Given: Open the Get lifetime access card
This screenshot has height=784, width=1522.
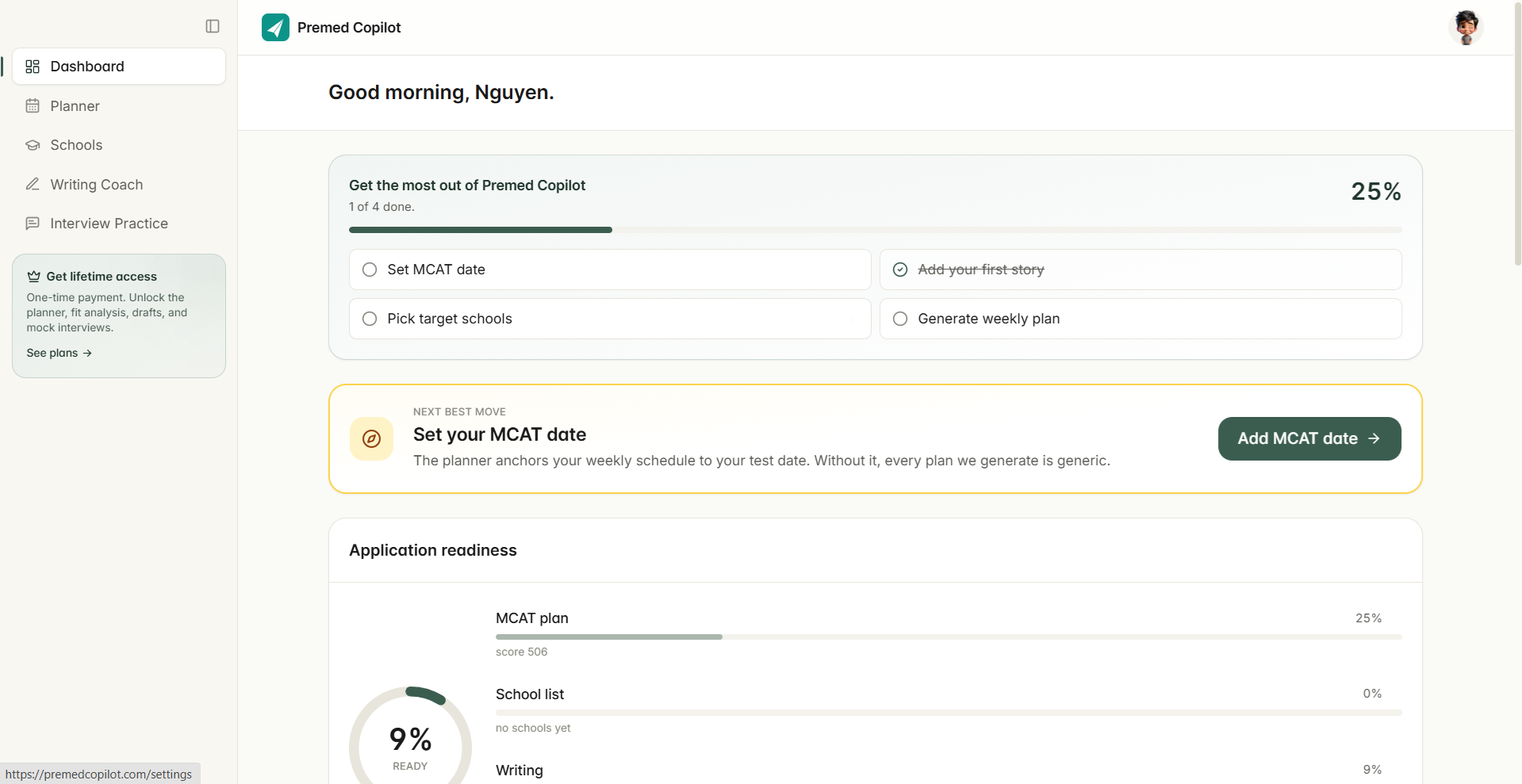Looking at the screenshot, I should pyautogui.click(x=119, y=316).
